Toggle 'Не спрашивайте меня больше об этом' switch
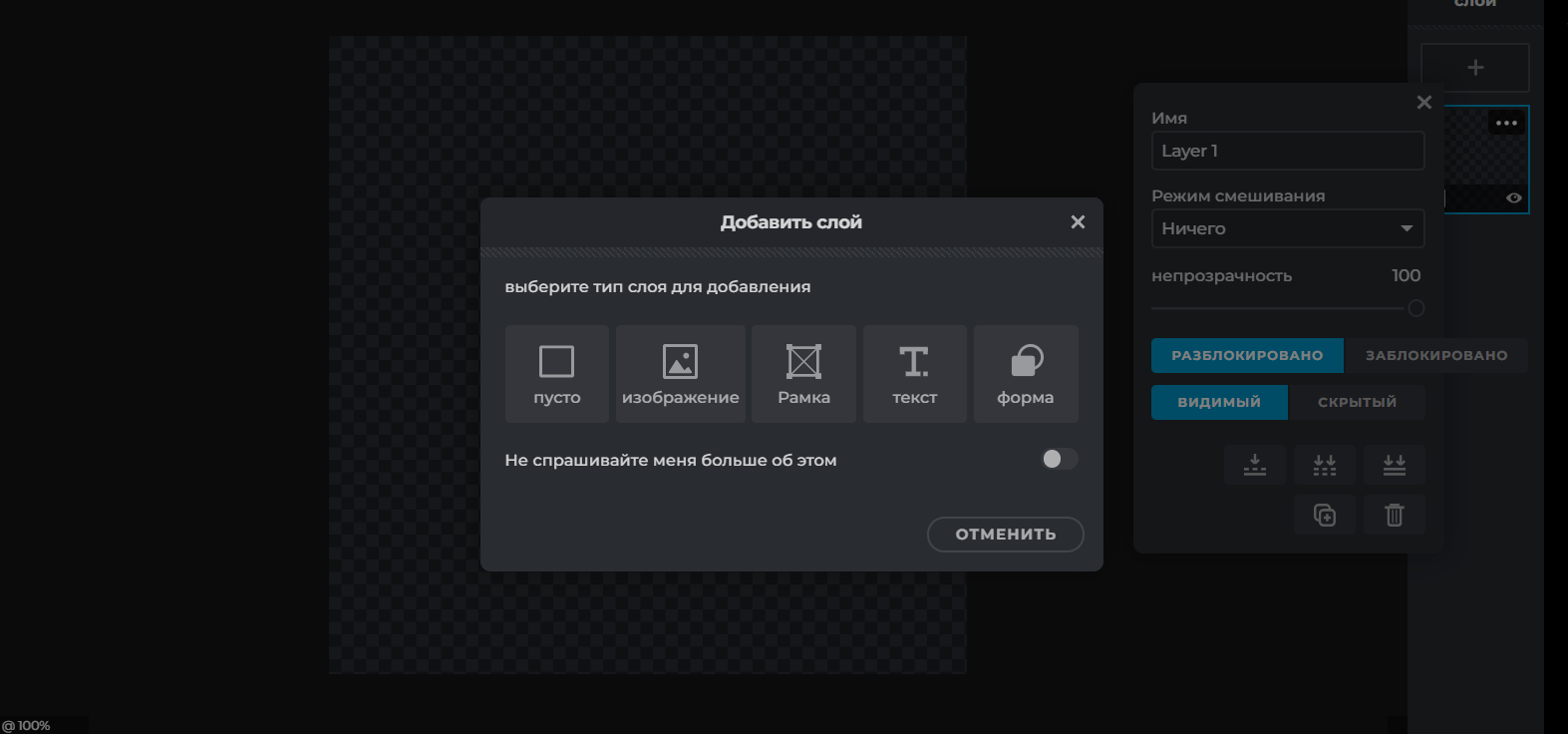The image size is (1568, 734). pyautogui.click(x=1060, y=459)
